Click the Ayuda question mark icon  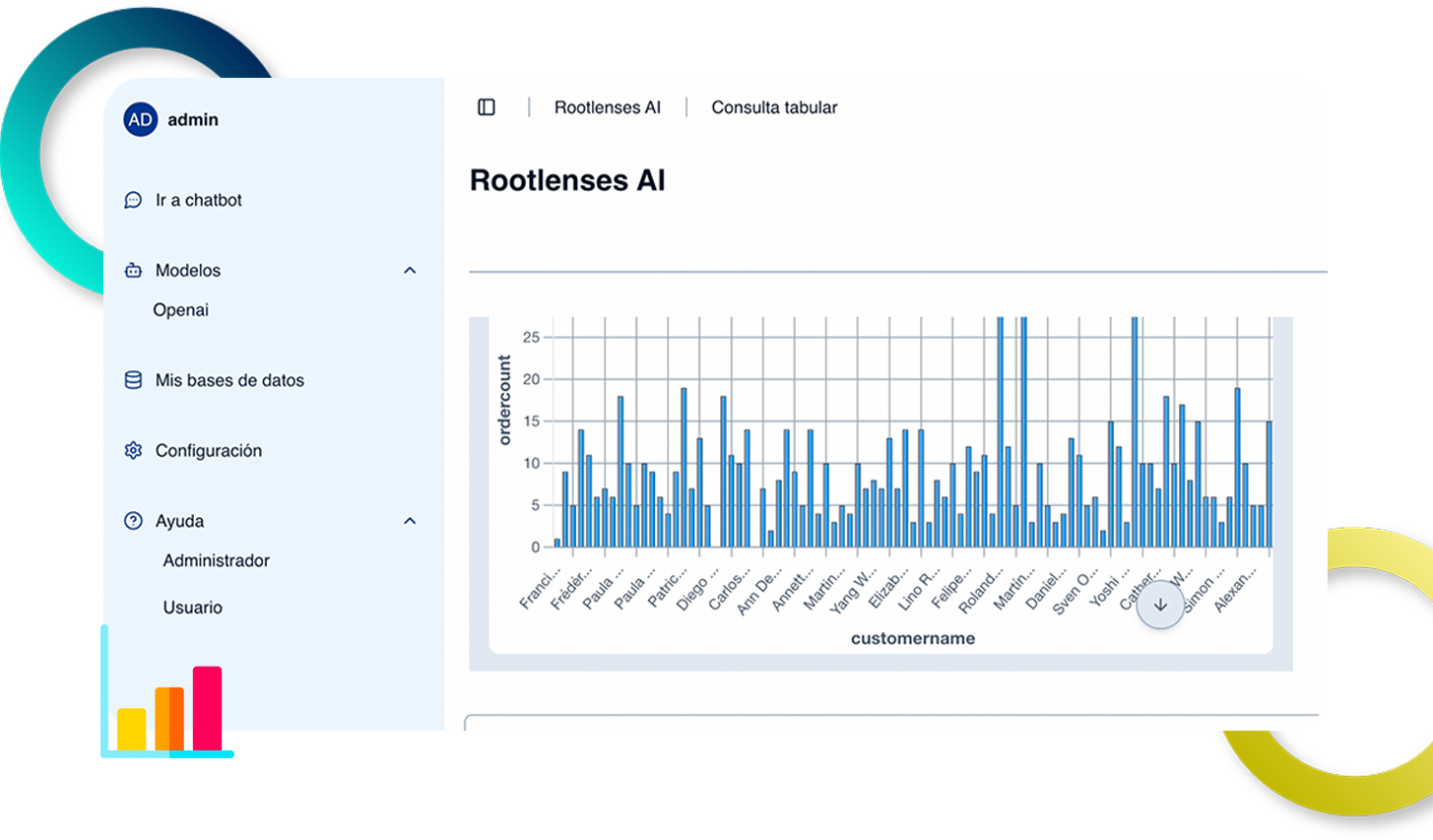pos(133,521)
